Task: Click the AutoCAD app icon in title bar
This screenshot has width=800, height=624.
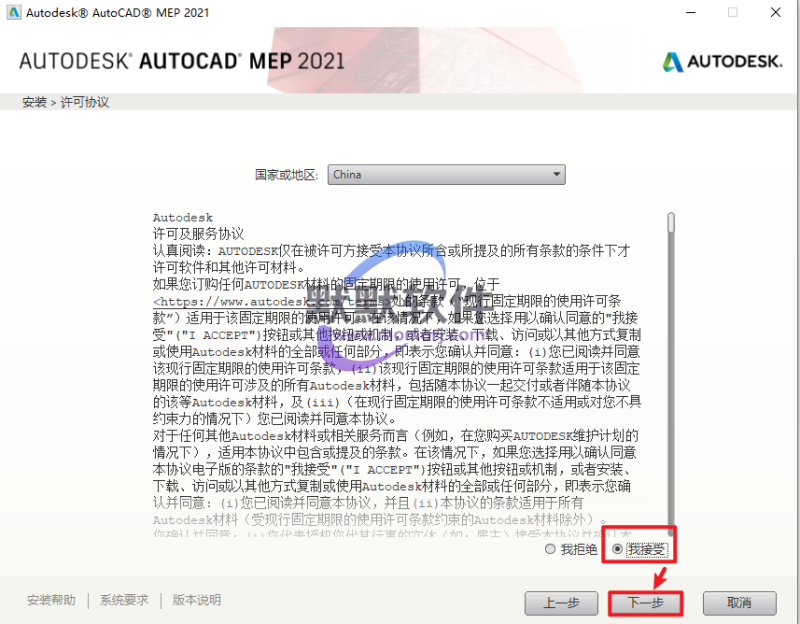Action: pos(12,13)
